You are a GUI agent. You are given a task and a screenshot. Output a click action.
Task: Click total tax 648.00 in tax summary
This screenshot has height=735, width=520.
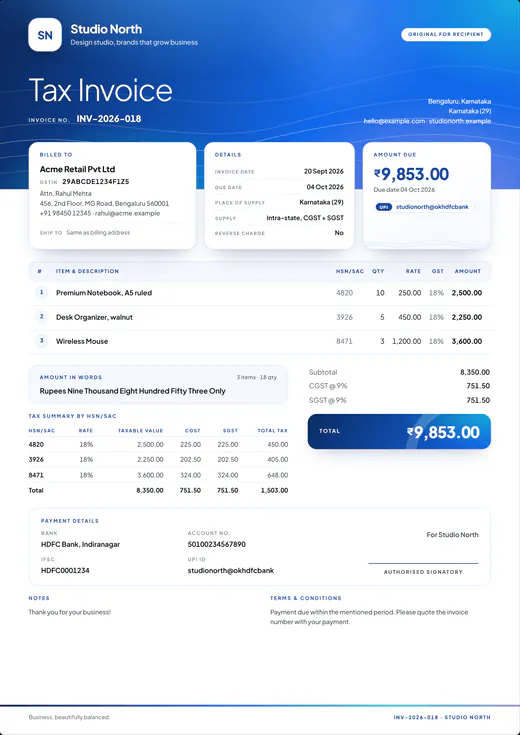278,475
